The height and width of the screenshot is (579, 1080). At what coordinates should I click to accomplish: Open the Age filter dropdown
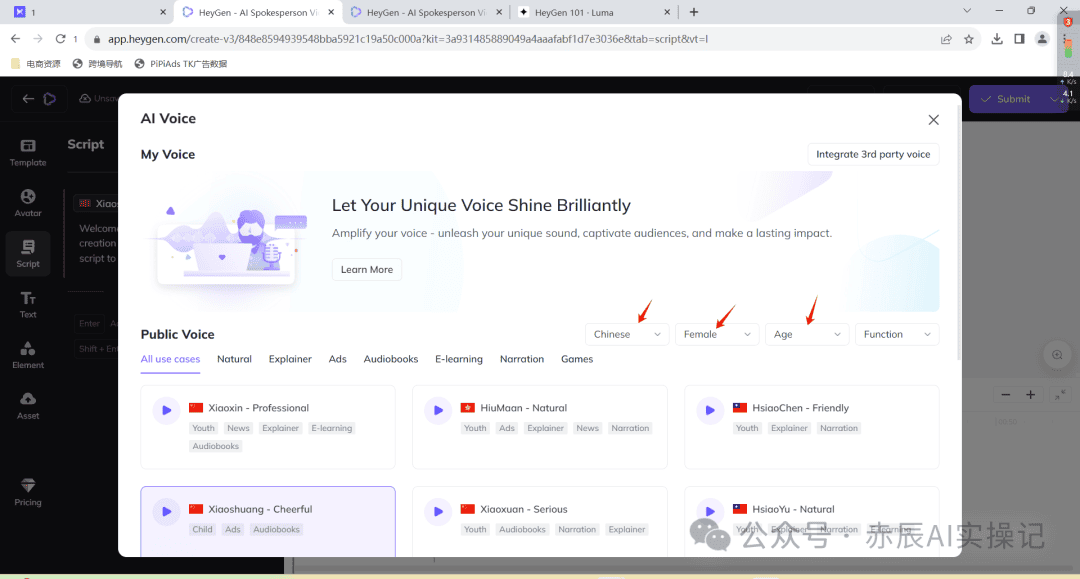tap(807, 335)
